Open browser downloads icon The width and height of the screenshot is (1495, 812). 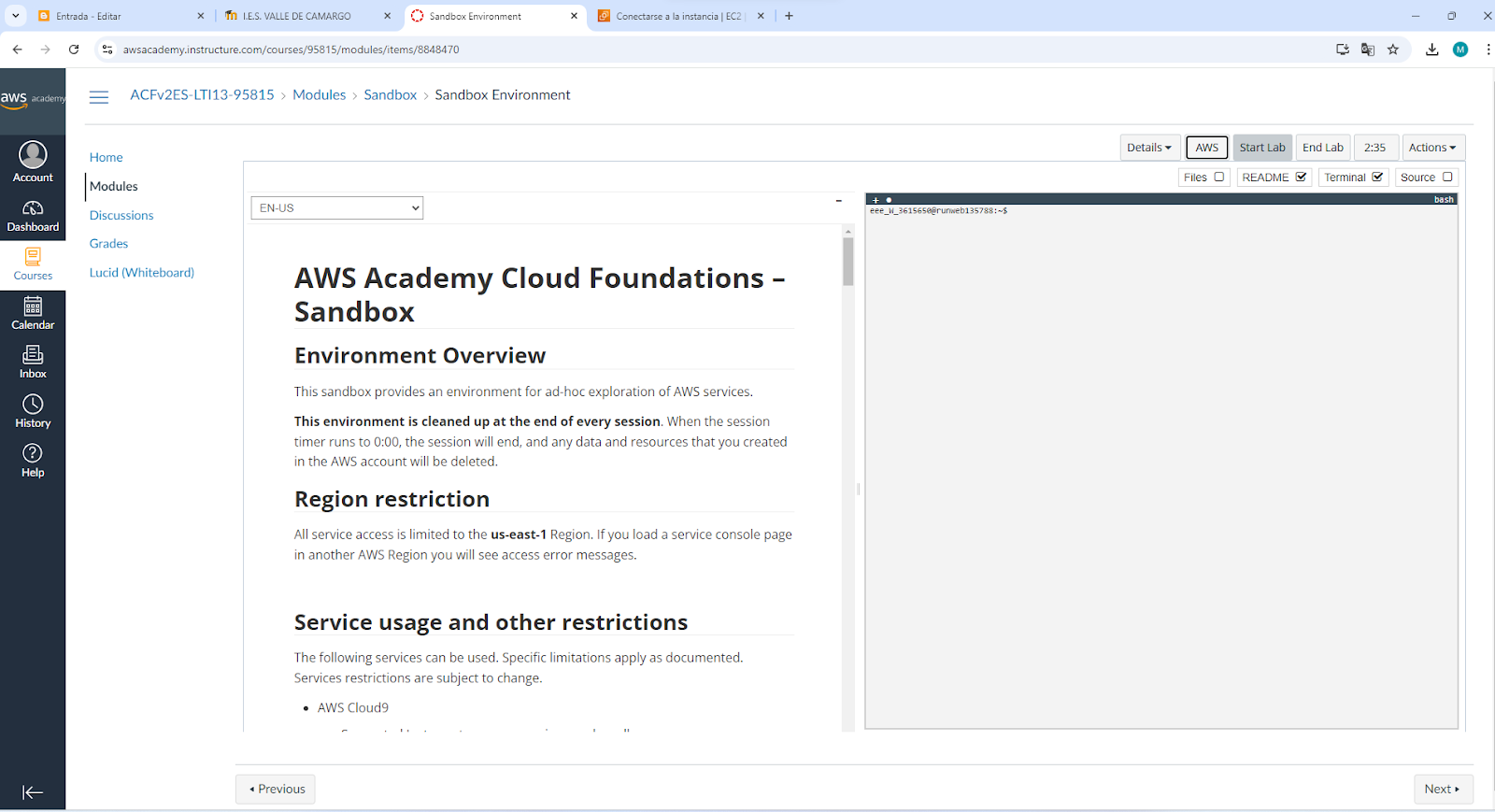1431,50
